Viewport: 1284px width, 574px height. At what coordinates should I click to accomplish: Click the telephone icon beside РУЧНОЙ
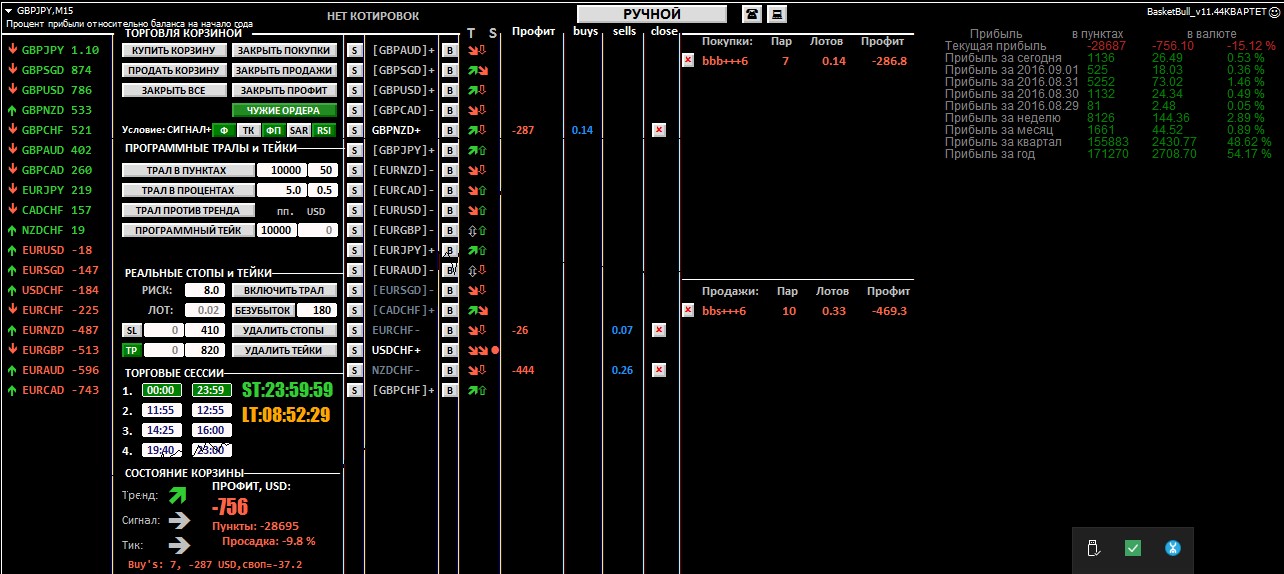(751, 14)
